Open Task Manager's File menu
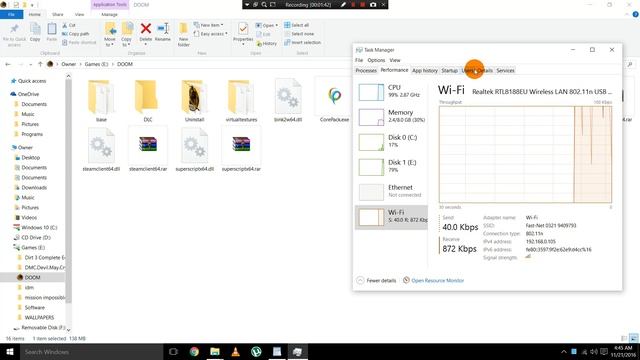This screenshot has height=360, width=640. pos(359,60)
